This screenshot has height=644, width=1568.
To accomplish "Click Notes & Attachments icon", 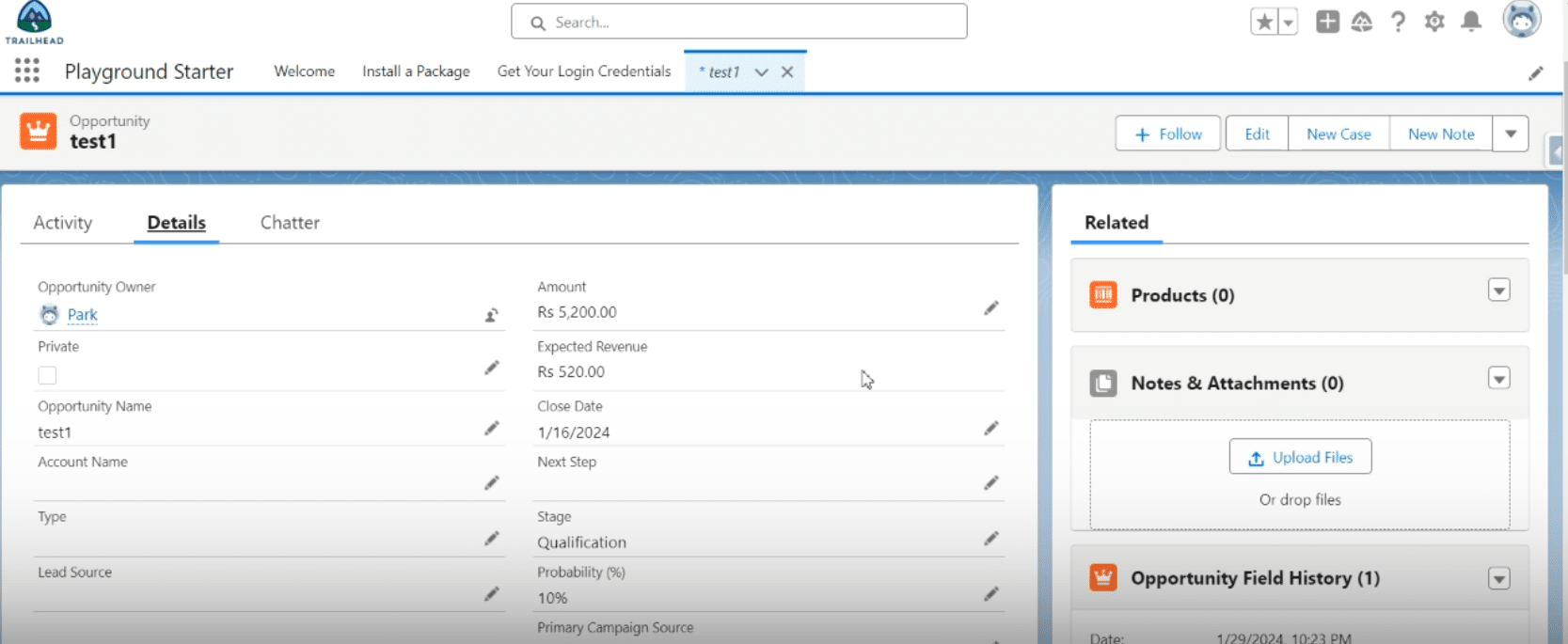I will (x=1103, y=383).
